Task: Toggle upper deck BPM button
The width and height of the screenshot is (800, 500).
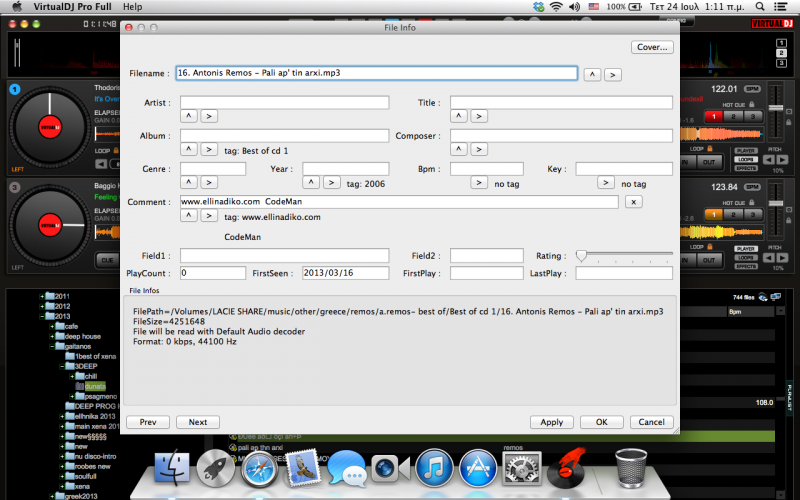Action: 752,89
